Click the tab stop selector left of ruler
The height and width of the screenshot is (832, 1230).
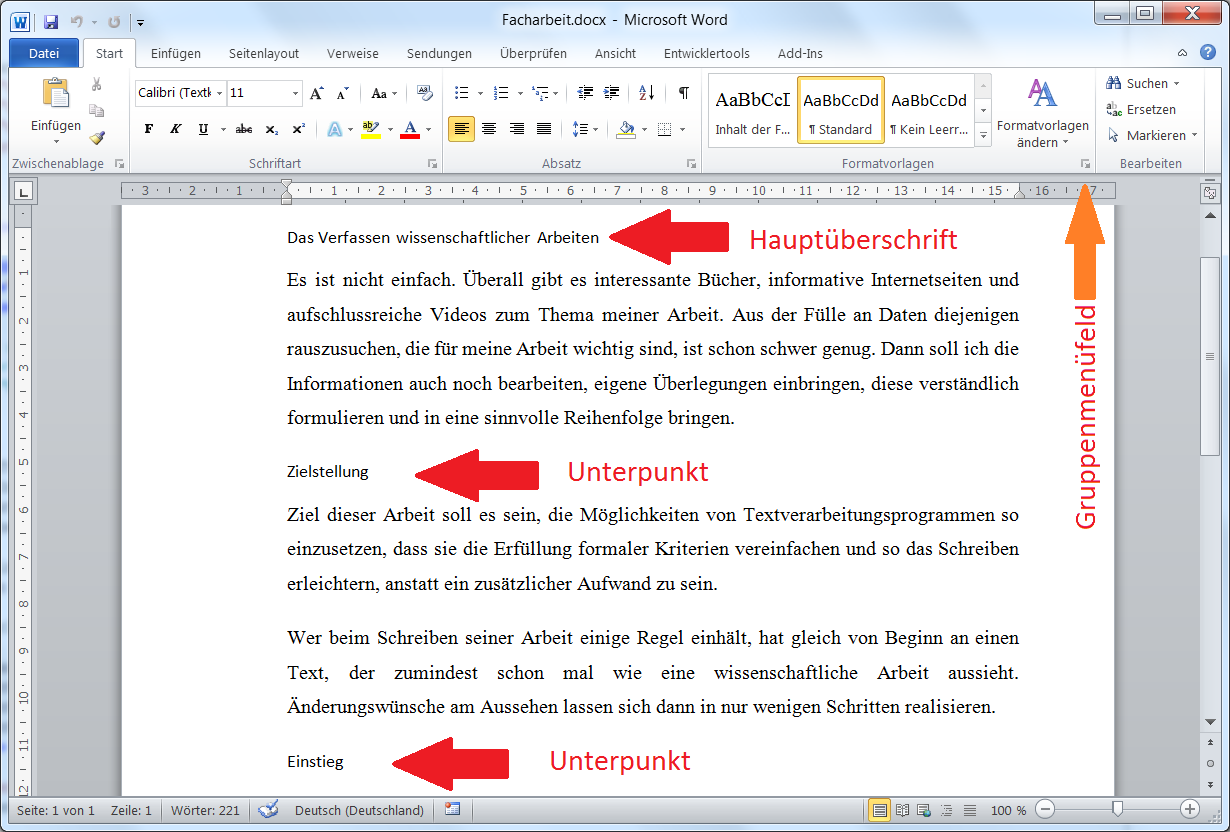click(x=25, y=191)
